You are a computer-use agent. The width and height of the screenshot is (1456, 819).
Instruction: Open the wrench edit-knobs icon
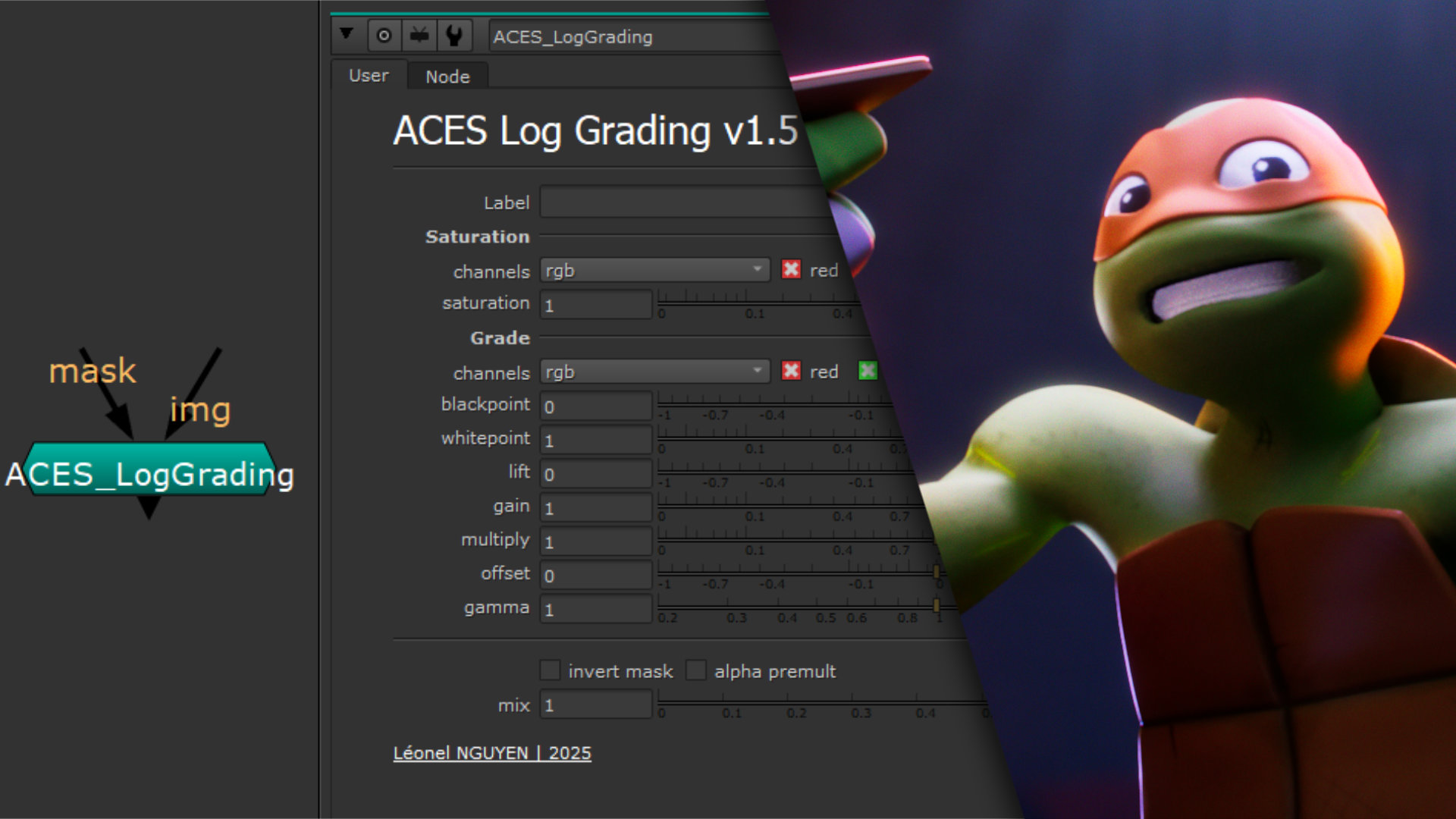[x=454, y=36]
